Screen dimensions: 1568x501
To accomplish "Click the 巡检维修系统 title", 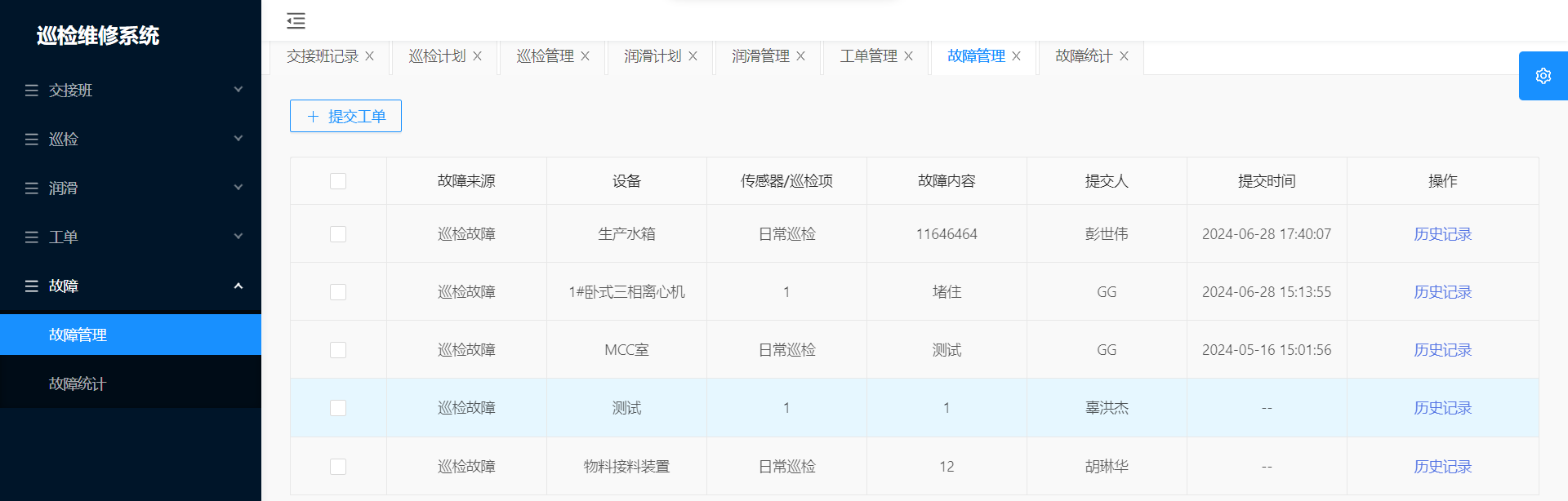I will click(98, 36).
